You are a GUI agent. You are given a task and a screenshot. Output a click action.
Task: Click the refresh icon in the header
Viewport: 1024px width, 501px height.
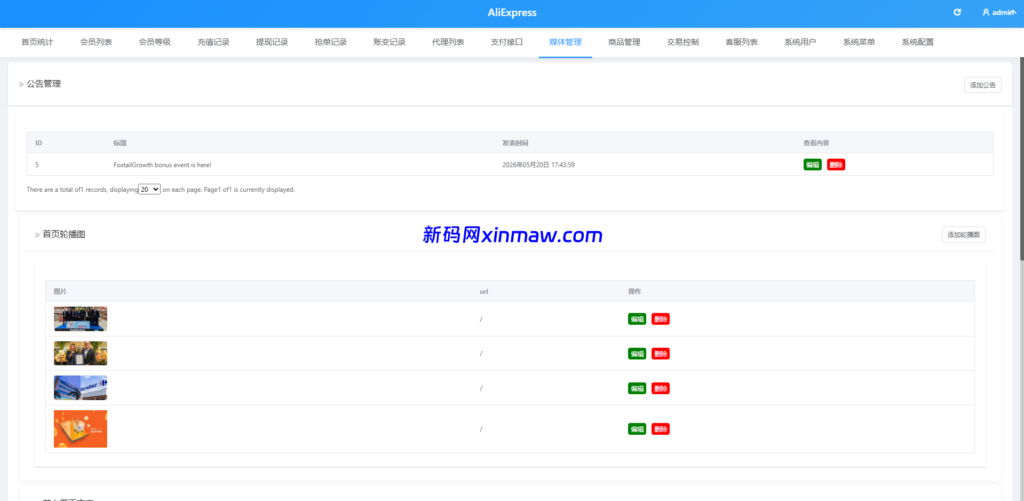[957, 12]
